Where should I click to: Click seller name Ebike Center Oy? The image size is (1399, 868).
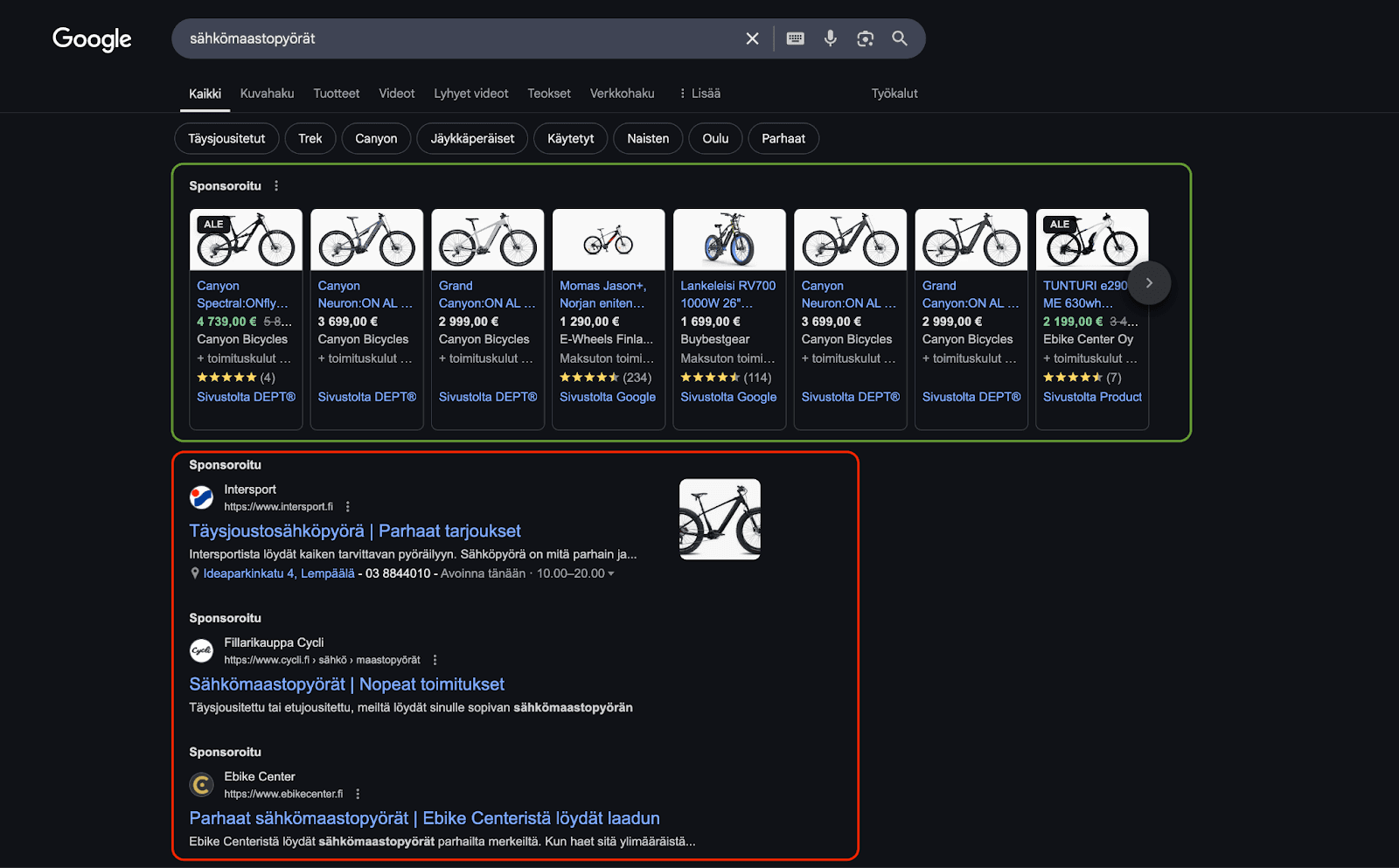1088,339
